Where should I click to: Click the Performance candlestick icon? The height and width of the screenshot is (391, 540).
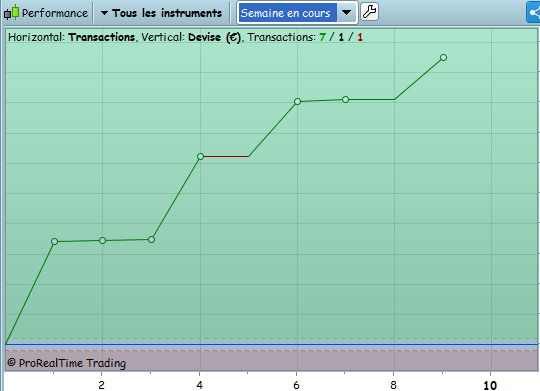click(x=11, y=12)
